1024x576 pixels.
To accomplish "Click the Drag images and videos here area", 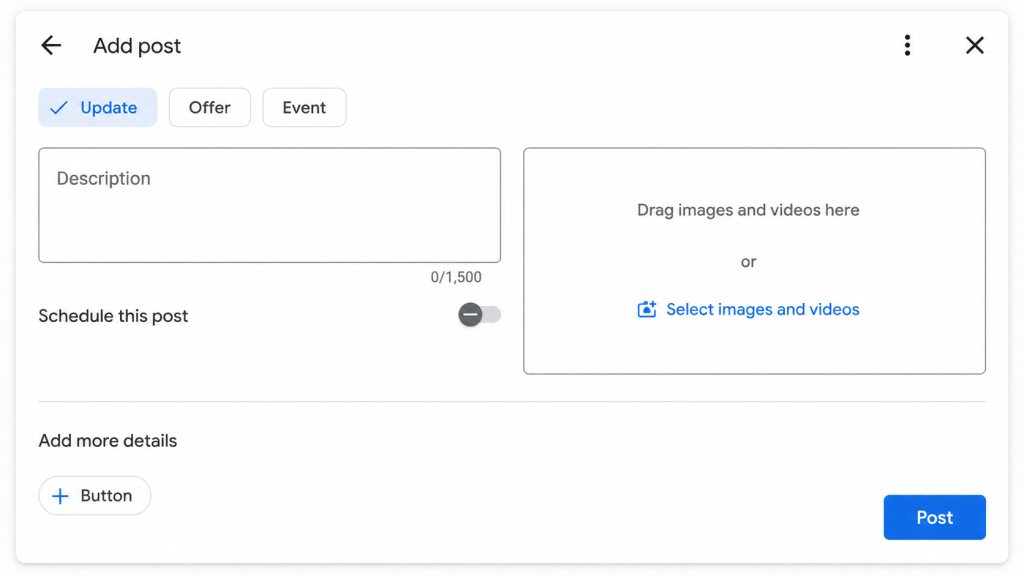I will click(x=754, y=261).
